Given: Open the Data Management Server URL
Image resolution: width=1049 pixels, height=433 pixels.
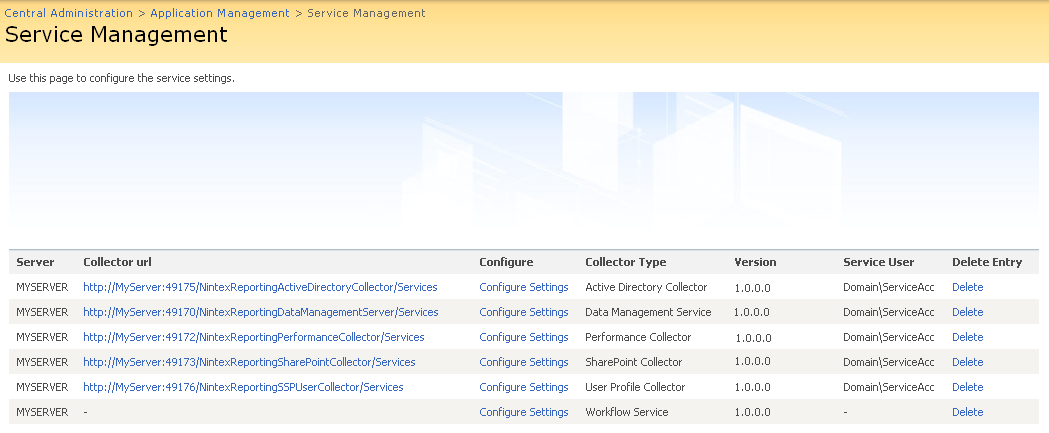Looking at the screenshot, I should coord(260,312).
